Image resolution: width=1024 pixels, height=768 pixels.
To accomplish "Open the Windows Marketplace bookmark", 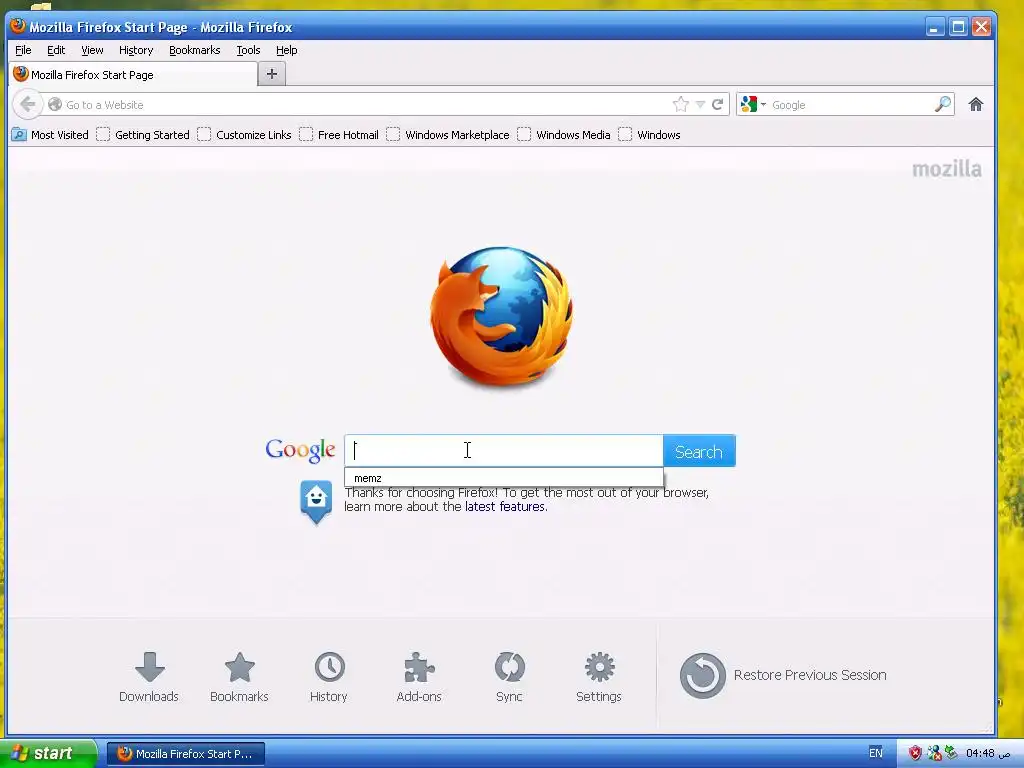I will point(448,135).
